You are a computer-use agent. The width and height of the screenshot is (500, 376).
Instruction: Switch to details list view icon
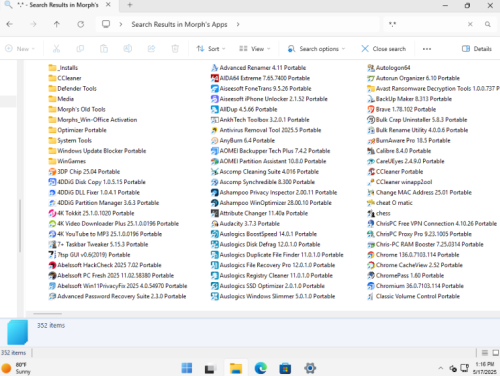[x=485, y=352]
